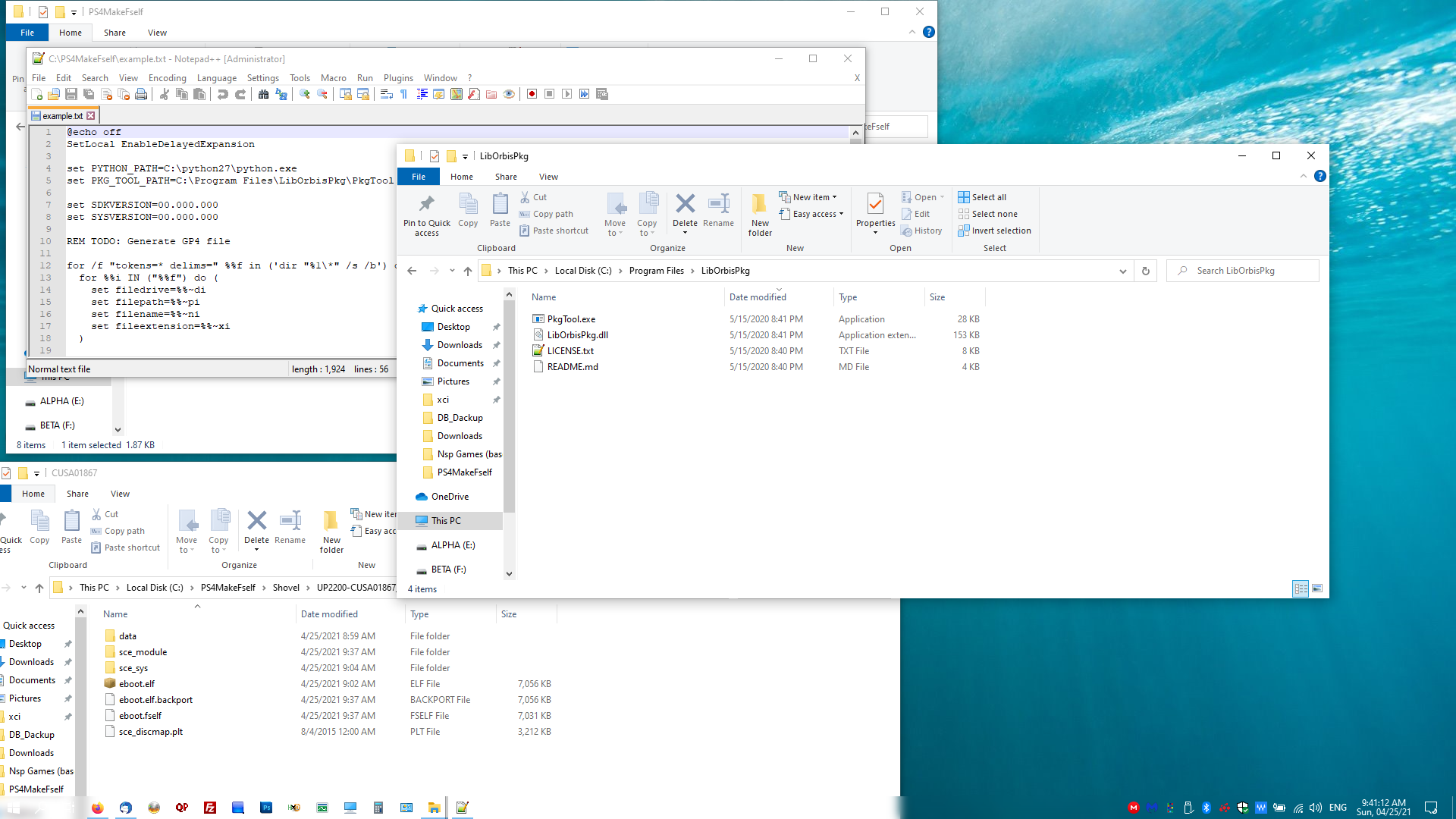Image resolution: width=1456 pixels, height=819 pixels.
Task: Expand the chevron after Program Files breadcrumb
Action: (692, 271)
